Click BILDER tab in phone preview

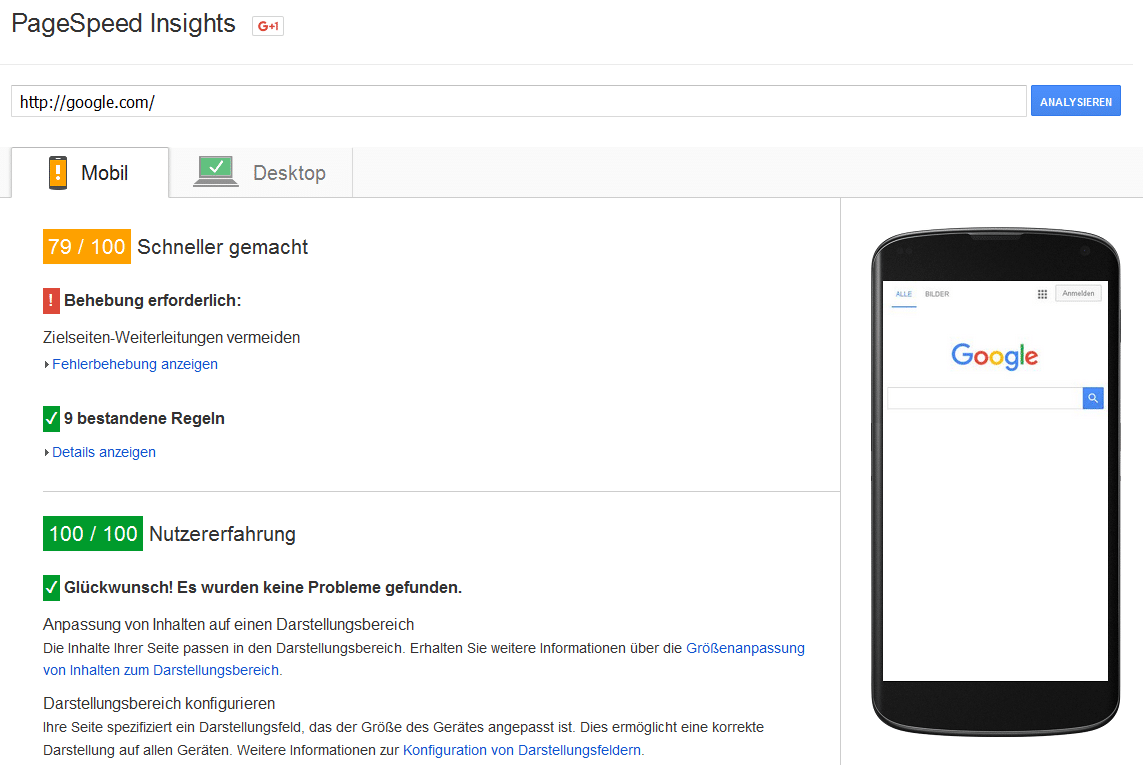(937, 294)
